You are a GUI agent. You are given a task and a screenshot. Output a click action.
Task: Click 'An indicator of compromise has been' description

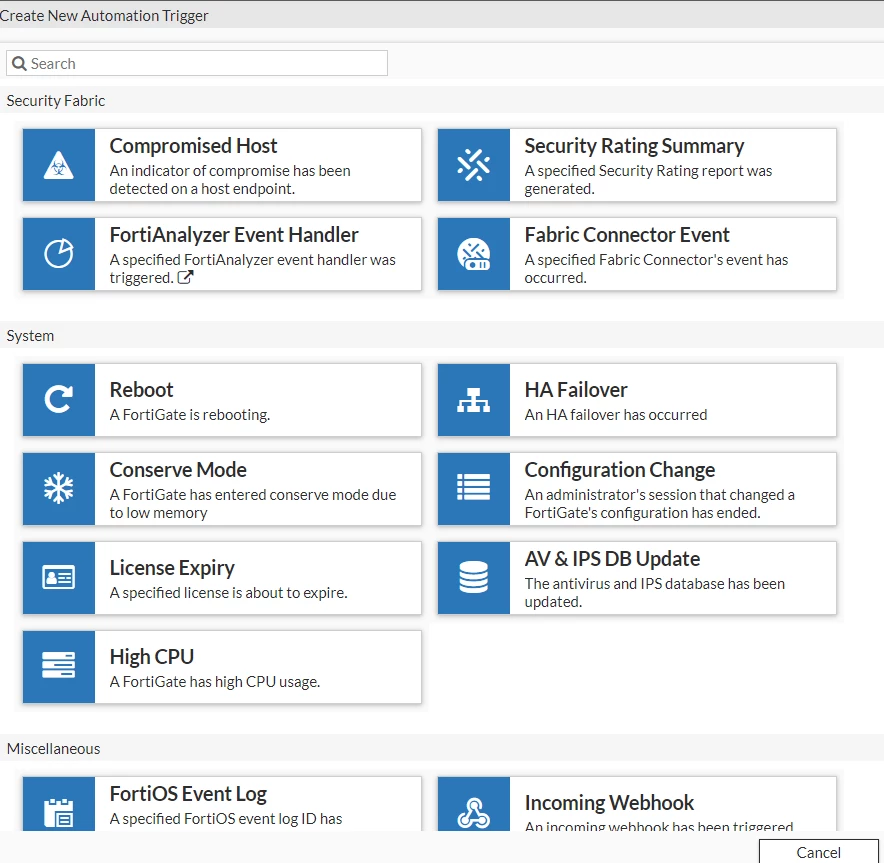pyautogui.click(x=230, y=171)
